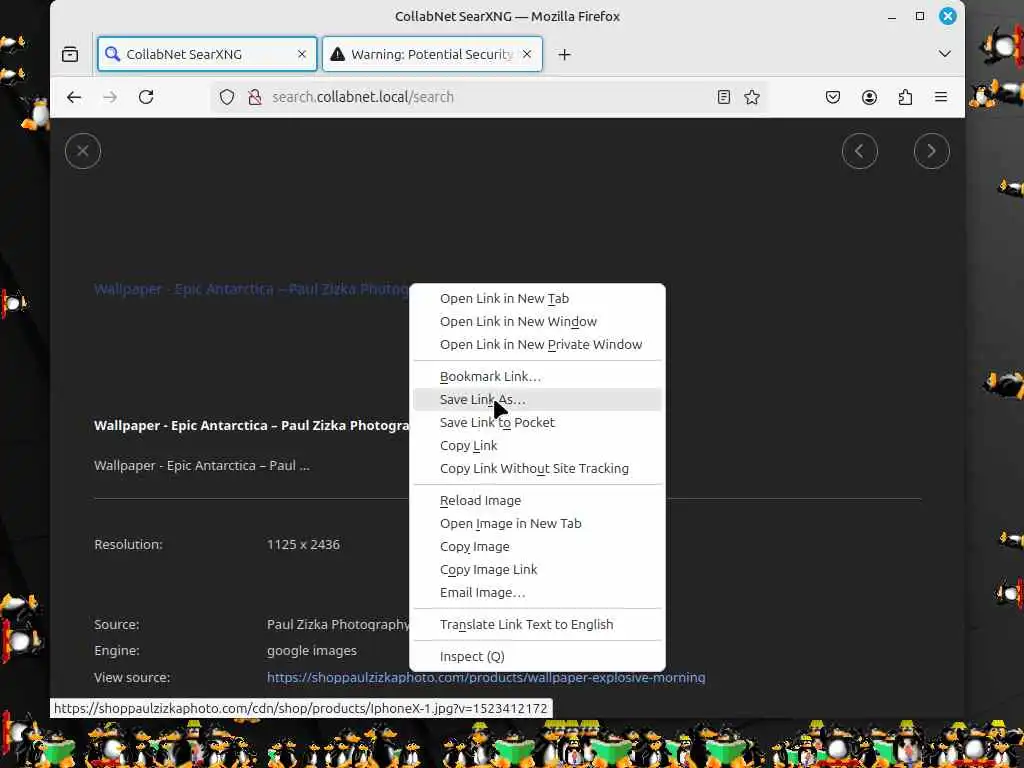Choose Copy Link from context menu

click(x=537, y=445)
